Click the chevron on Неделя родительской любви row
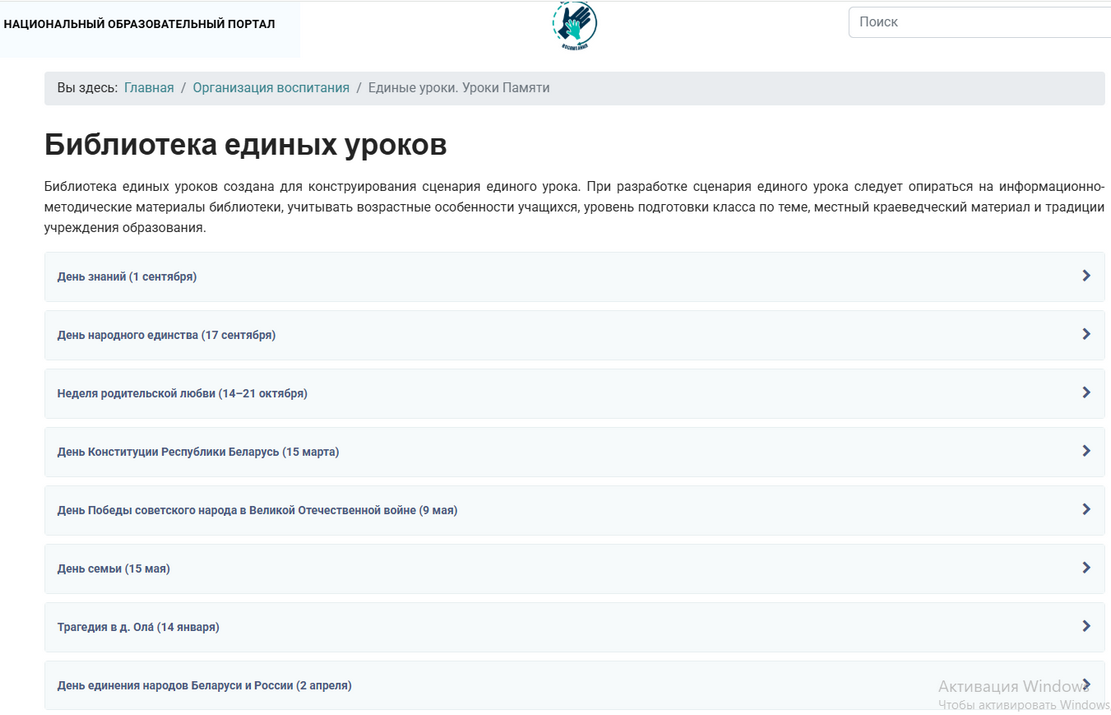Viewport: 1111px width, 715px height. pos(1086,393)
